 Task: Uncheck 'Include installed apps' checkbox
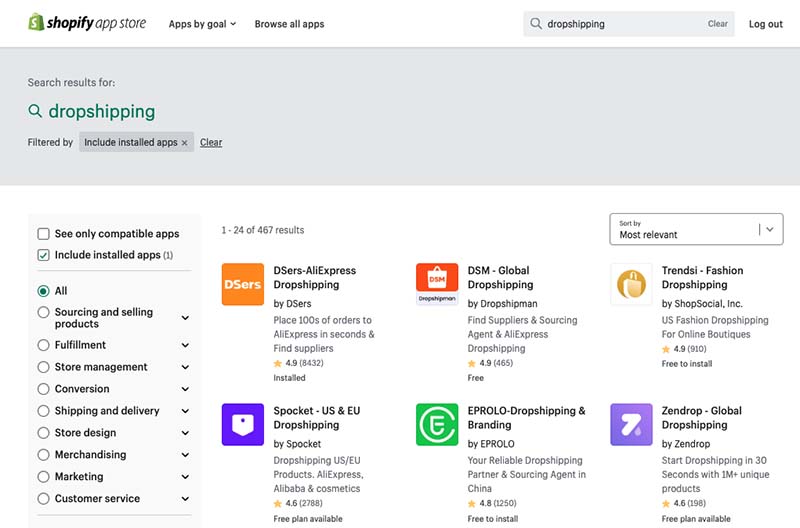pyautogui.click(x=43, y=255)
